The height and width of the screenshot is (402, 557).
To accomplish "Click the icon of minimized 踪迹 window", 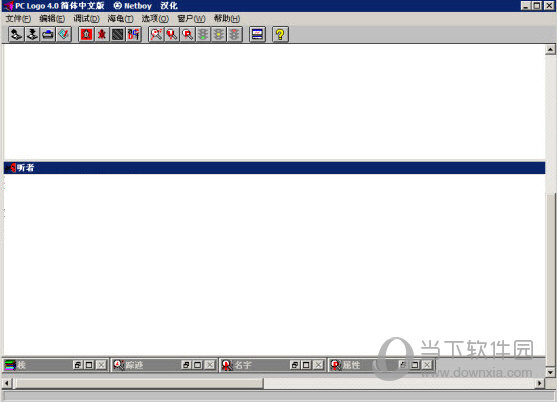I will coord(119,365).
